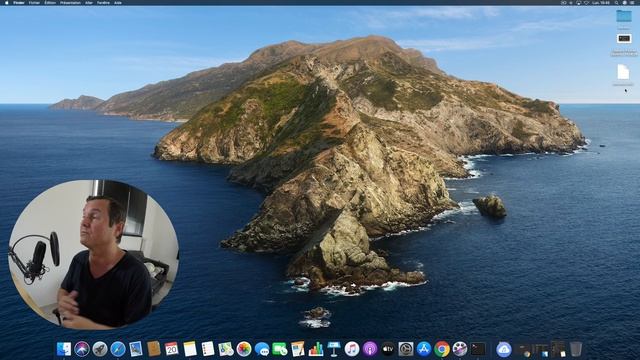
Task: Open Safari compass icon in Dock
Action: coord(118,349)
